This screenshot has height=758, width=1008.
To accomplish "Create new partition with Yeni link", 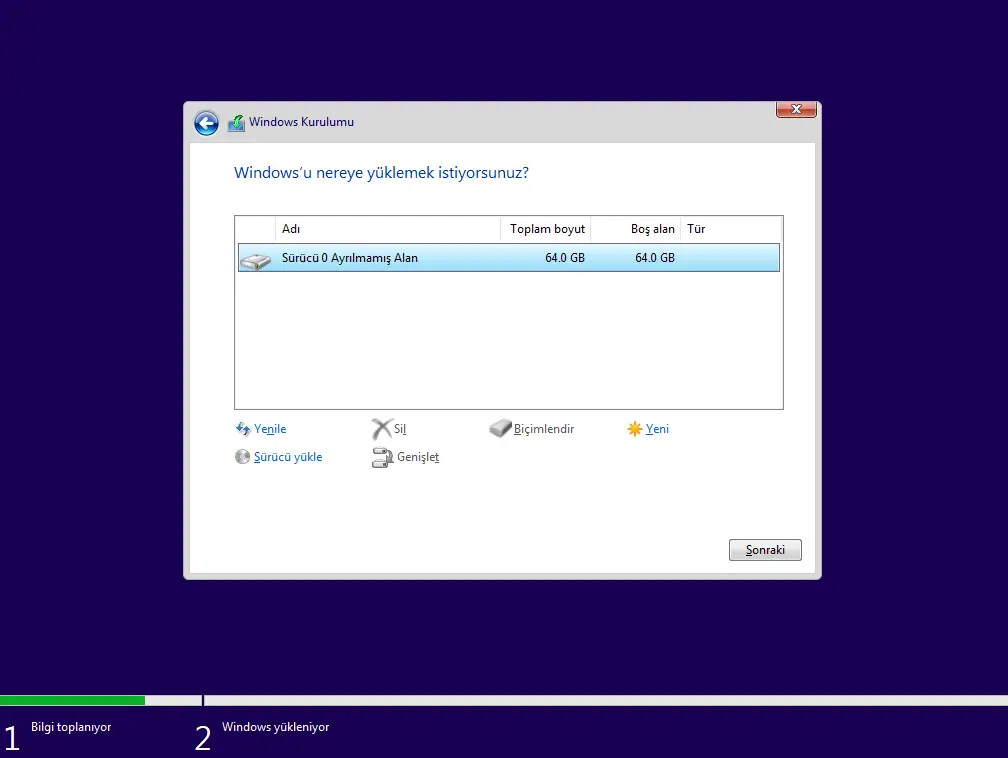I will pyautogui.click(x=657, y=429).
